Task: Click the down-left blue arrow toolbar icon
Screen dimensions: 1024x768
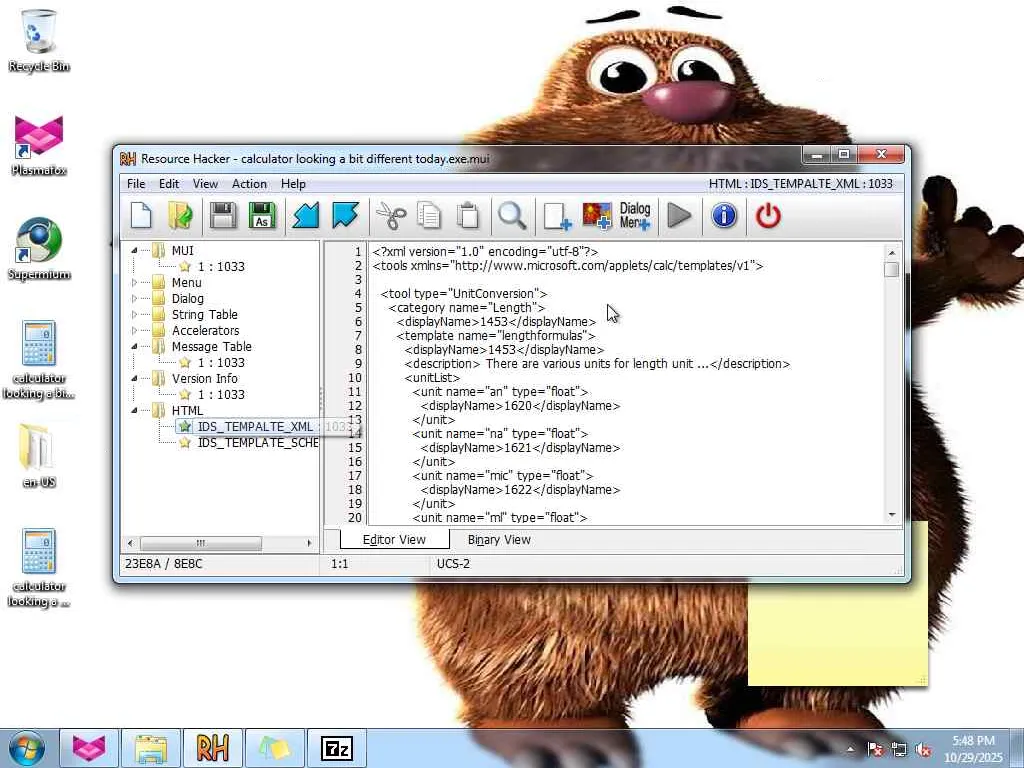Action: coord(305,216)
